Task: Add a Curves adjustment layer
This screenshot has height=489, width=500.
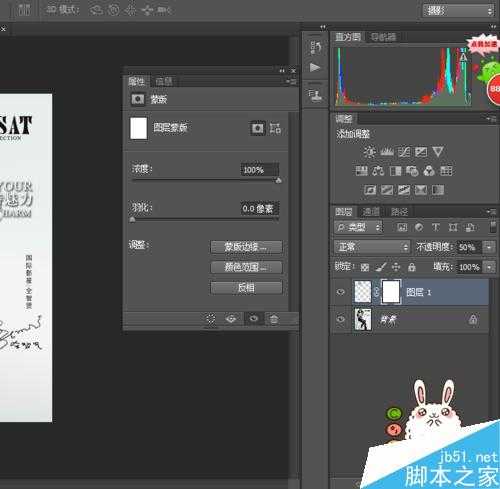Action: click(x=404, y=152)
